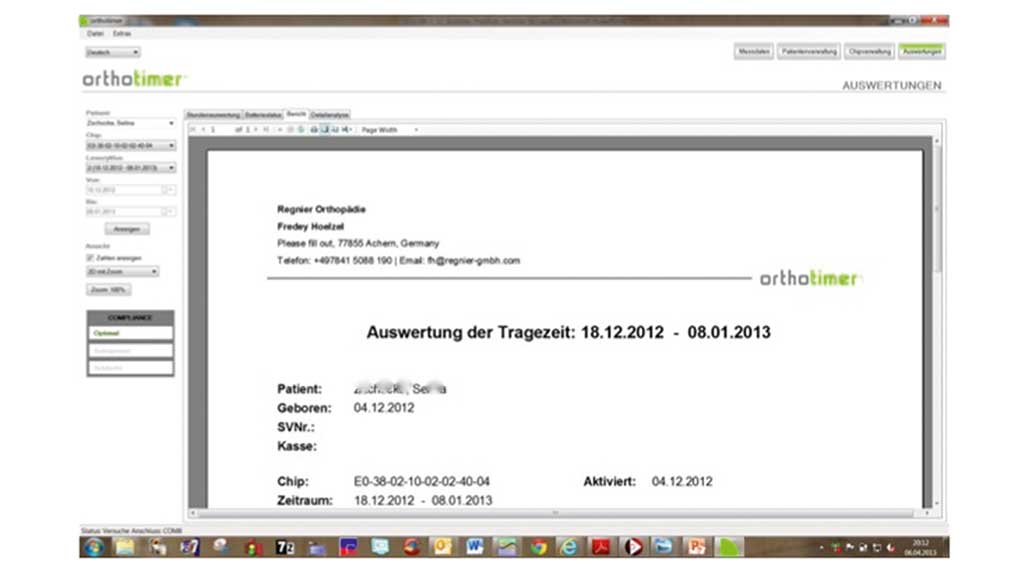This screenshot has width=1024, height=576.
Task: Click the print icon in report toolbar
Action: pyautogui.click(x=313, y=130)
